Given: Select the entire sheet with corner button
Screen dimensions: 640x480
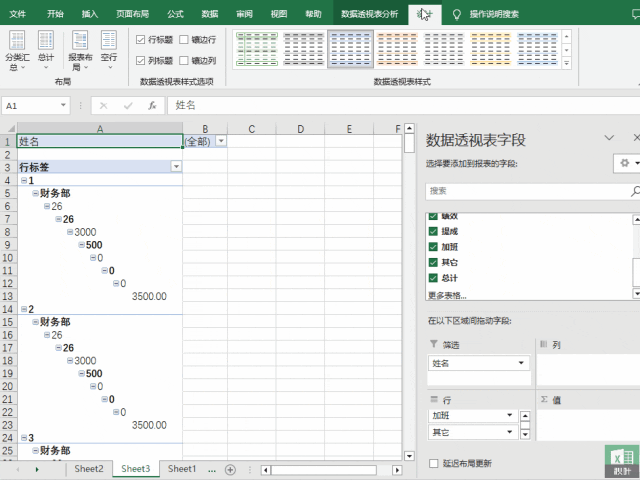Looking at the screenshot, I should coord(9,129).
